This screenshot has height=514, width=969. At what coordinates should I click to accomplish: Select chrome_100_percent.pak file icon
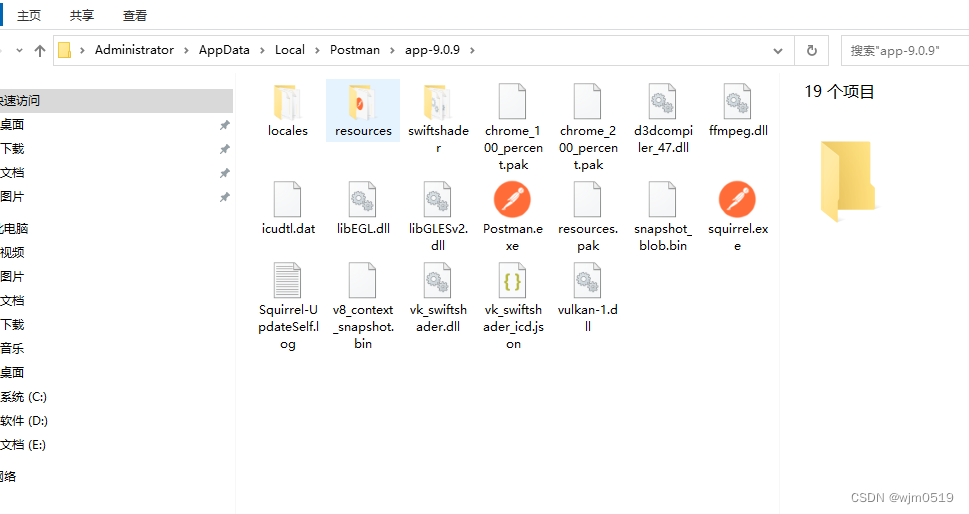(x=512, y=101)
